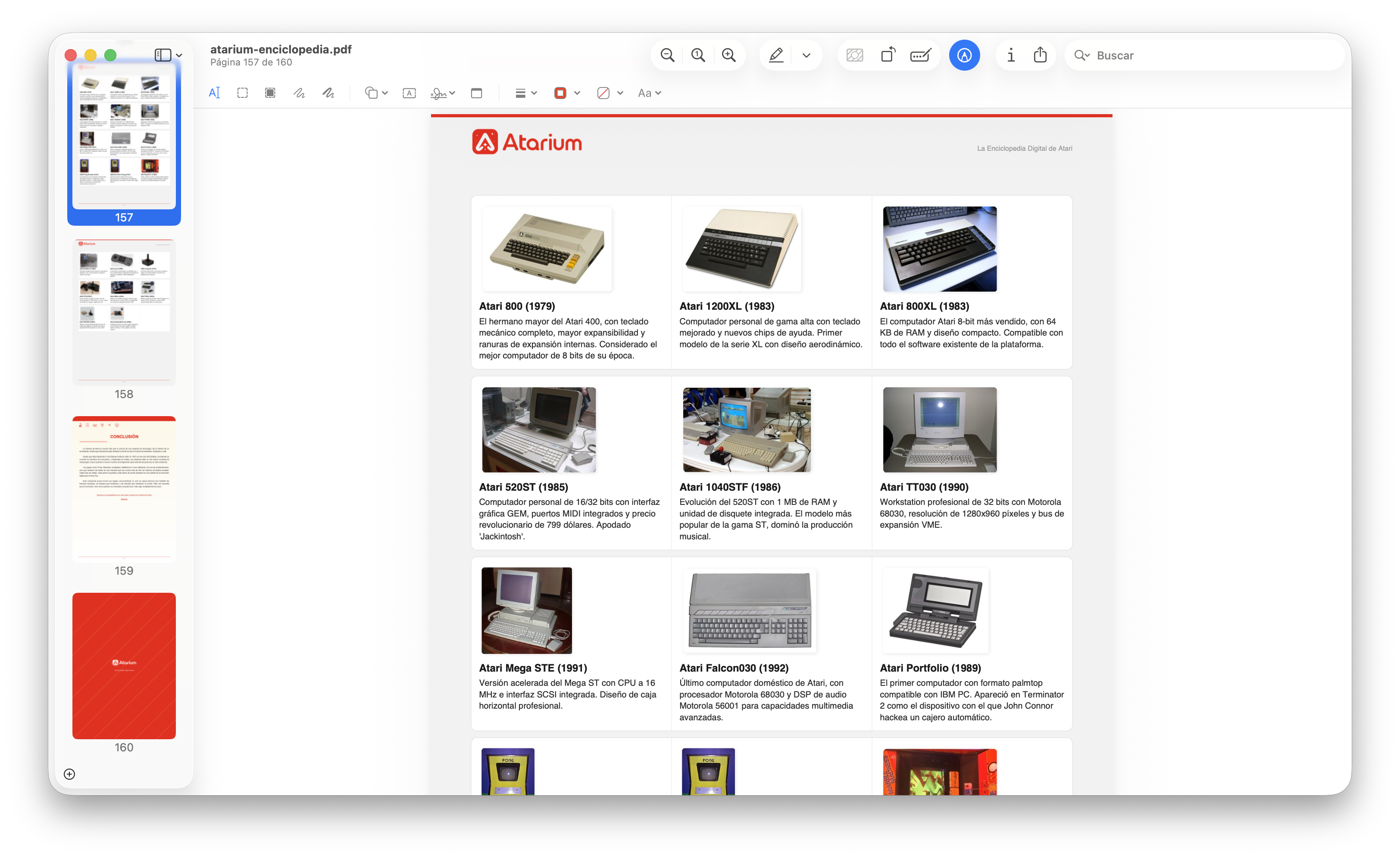The height and width of the screenshot is (859, 1400).
Task: Click the heading "Atari 1040STF (1986)"
Action: tap(730, 487)
